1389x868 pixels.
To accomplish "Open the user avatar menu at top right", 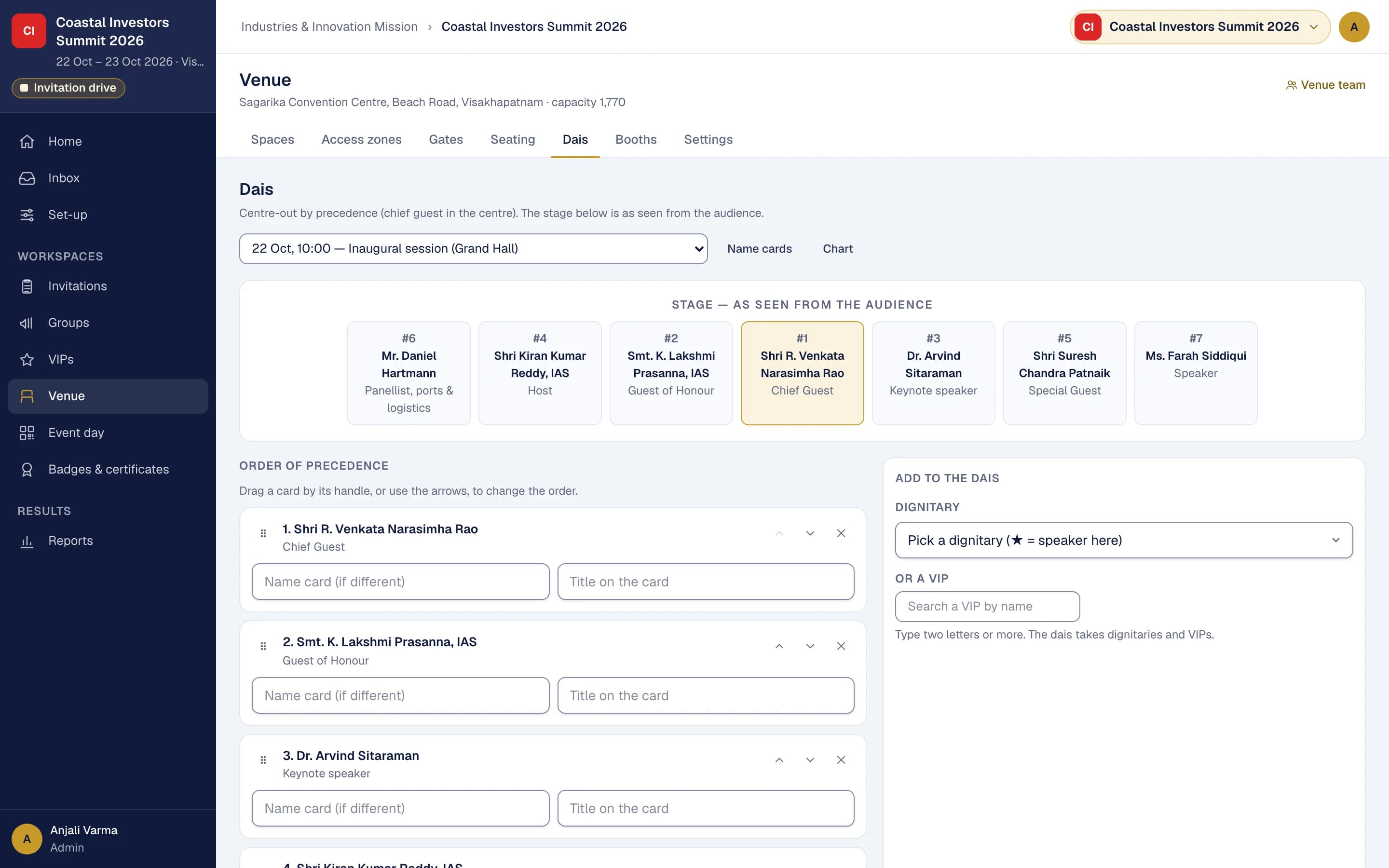I will [1353, 27].
